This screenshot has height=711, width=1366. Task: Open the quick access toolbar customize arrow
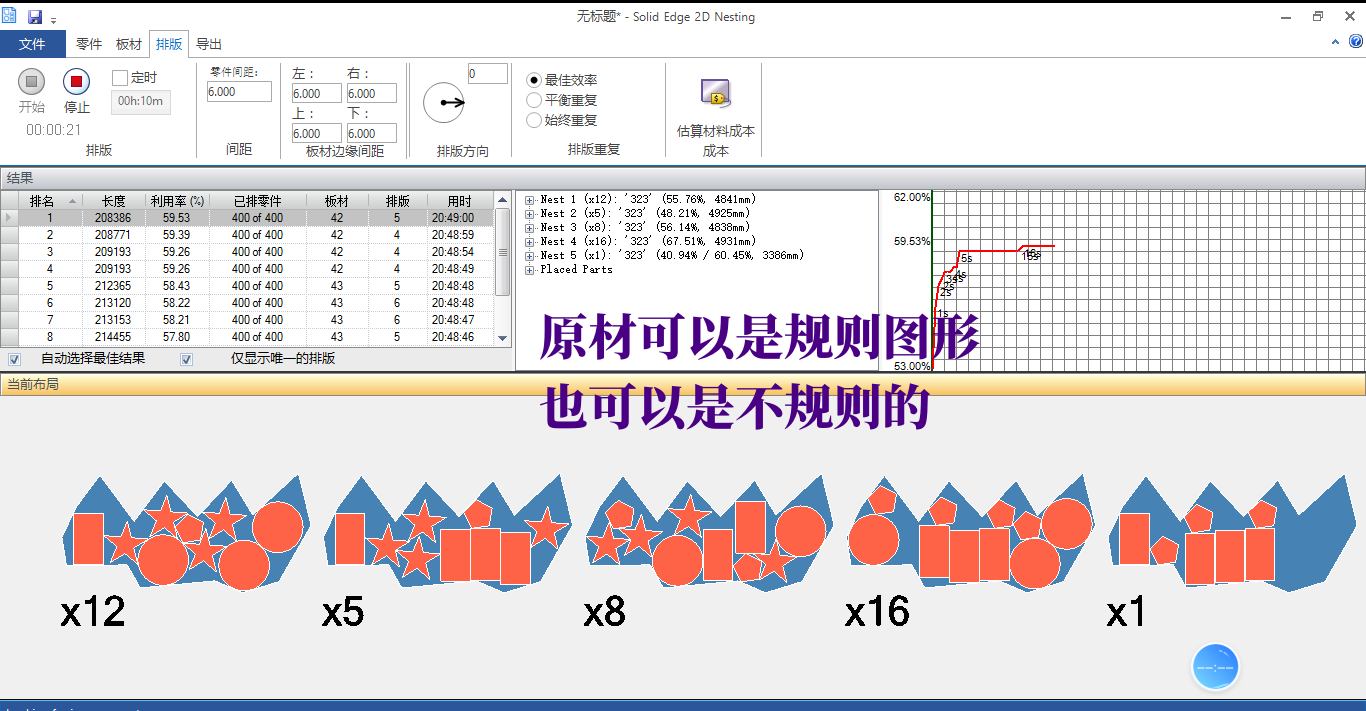[x=53, y=20]
